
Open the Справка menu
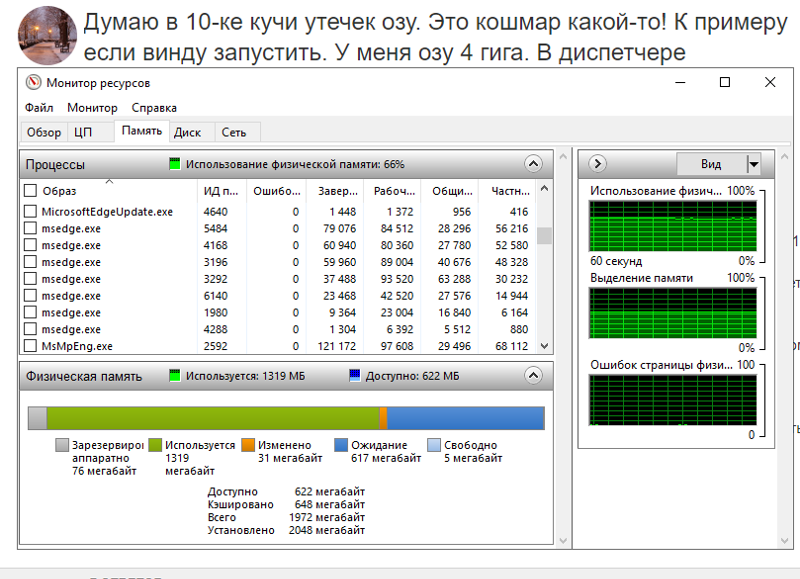[x=154, y=108]
